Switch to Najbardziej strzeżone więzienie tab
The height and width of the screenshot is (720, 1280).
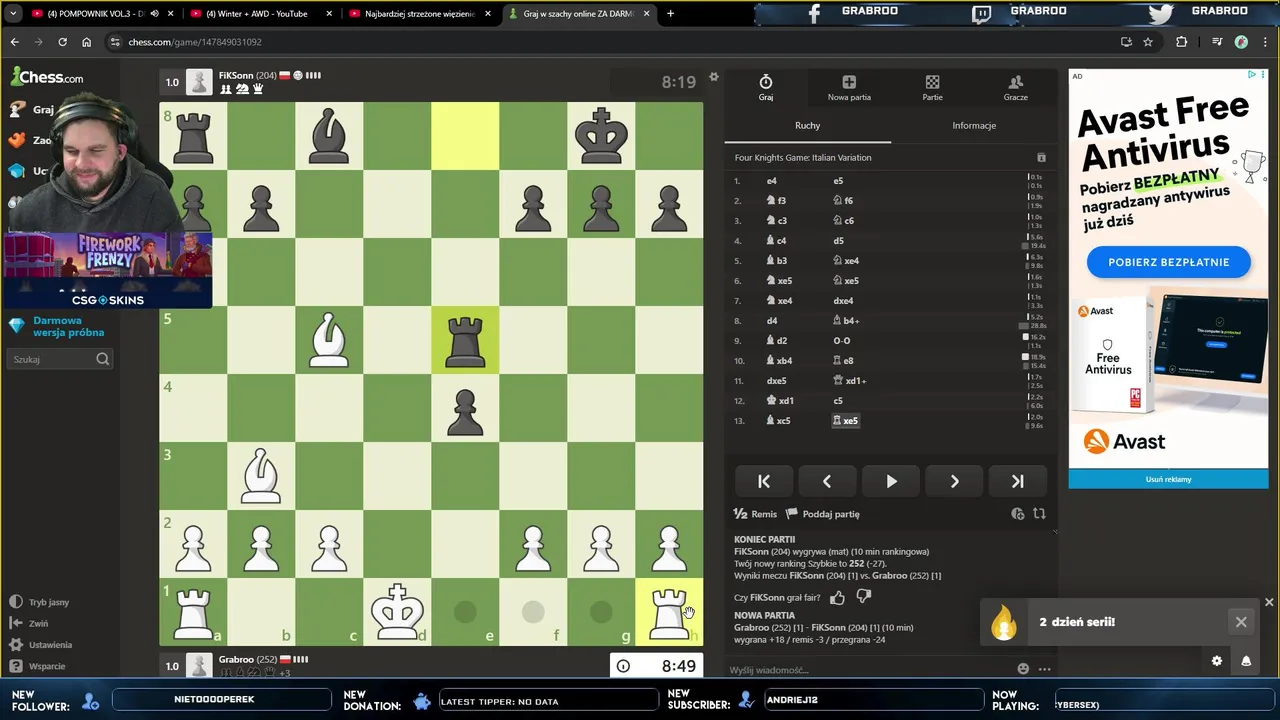419,14
